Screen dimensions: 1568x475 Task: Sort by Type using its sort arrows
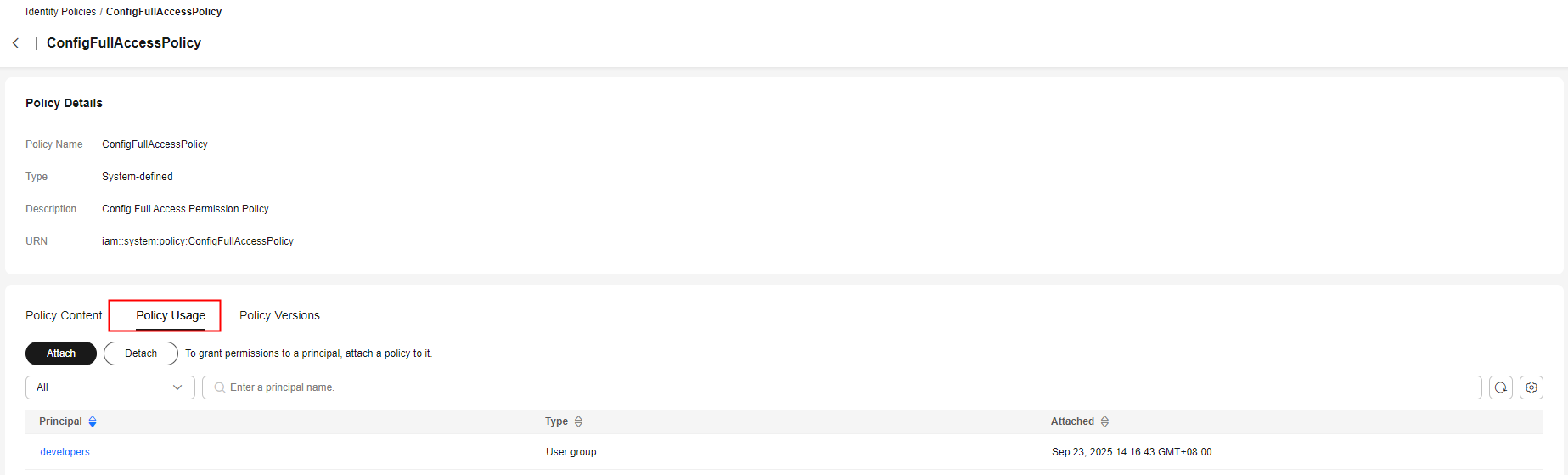pos(578,421)
